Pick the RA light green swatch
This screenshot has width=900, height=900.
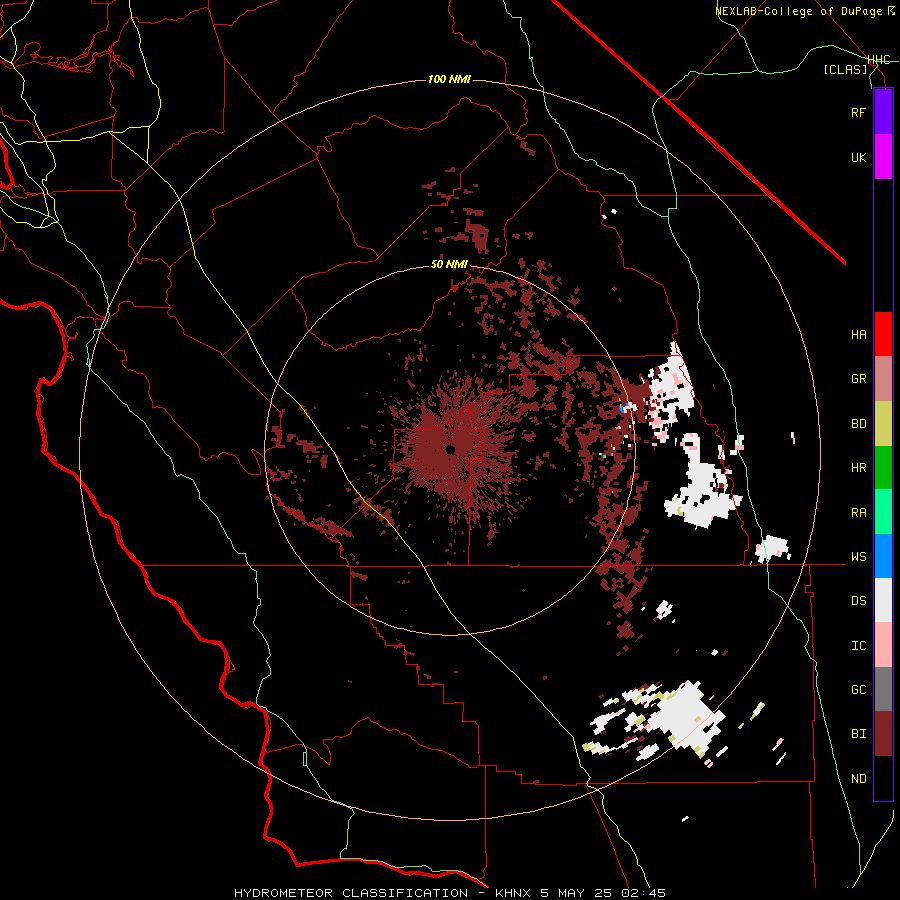click(883, 512)
